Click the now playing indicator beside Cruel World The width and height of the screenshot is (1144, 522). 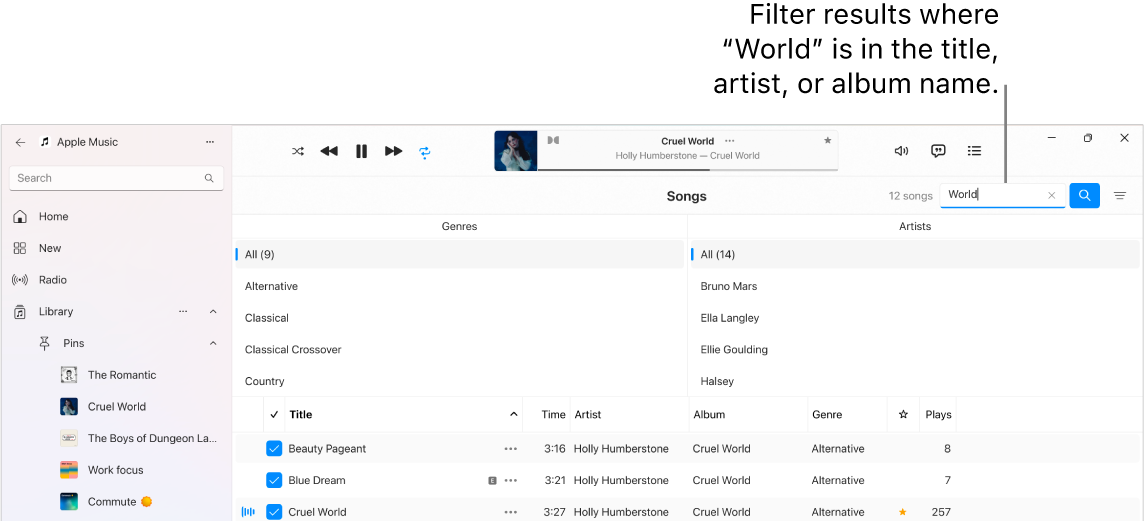point(248,513)
